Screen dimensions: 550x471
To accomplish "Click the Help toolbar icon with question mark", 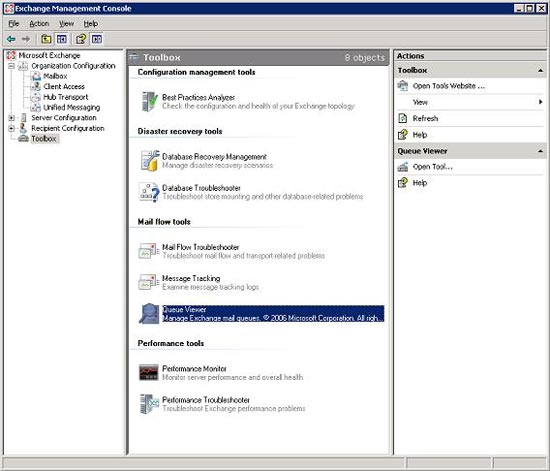I will click(81, 39).
